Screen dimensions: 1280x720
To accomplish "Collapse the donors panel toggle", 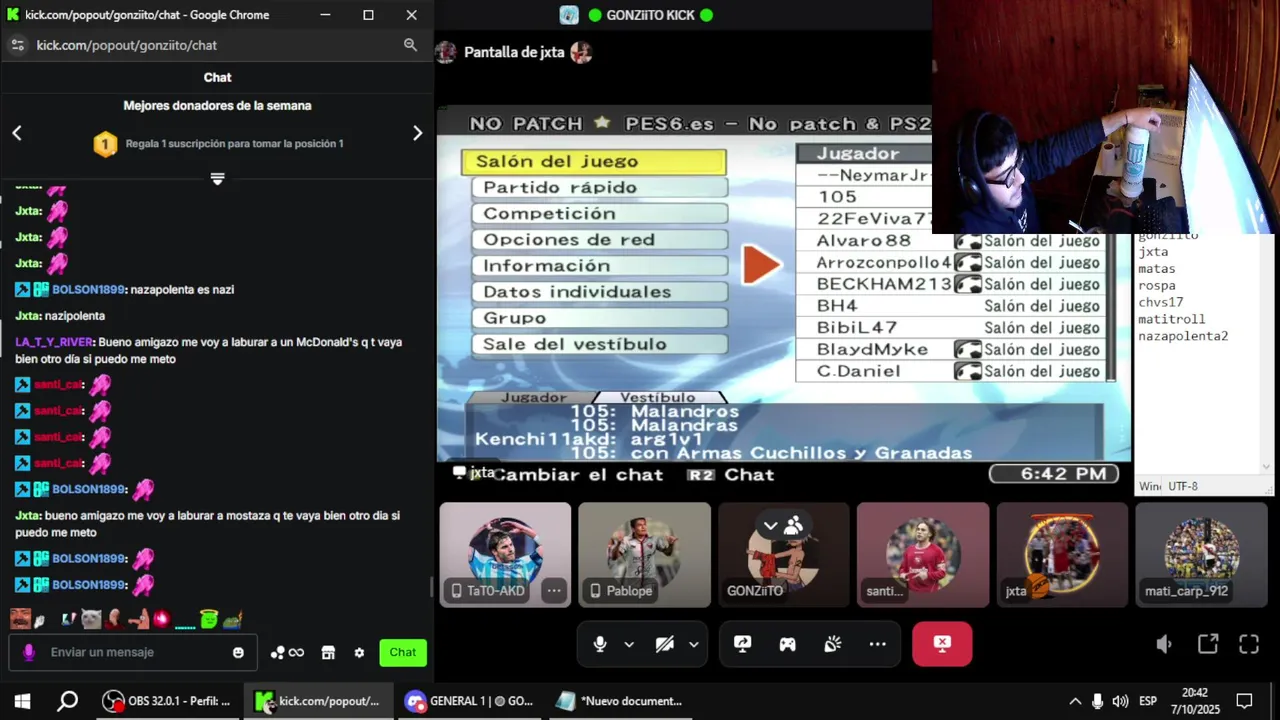I will click(x=217, y=178).
